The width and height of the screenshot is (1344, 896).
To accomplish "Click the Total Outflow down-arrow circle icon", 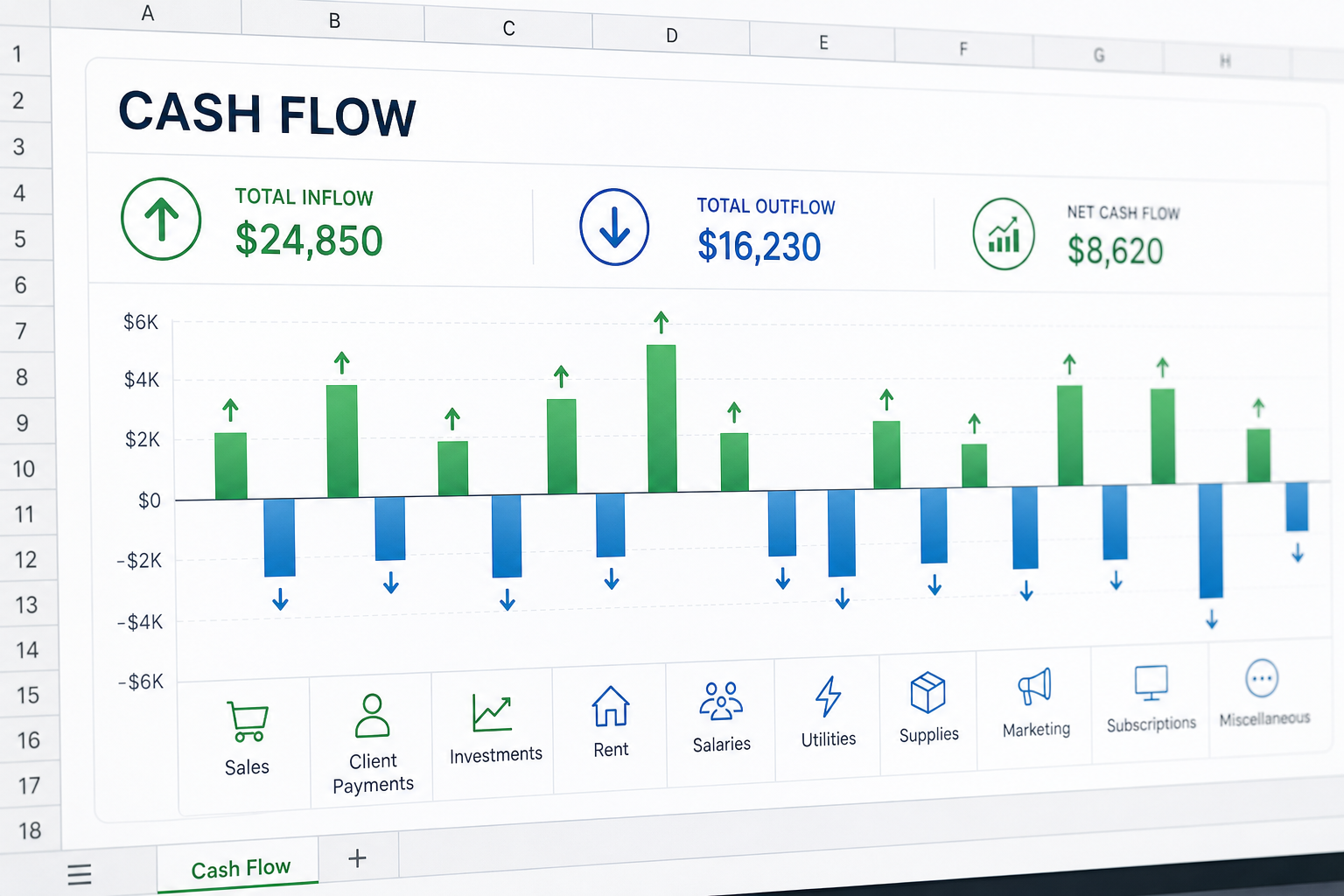I will 614,227.
